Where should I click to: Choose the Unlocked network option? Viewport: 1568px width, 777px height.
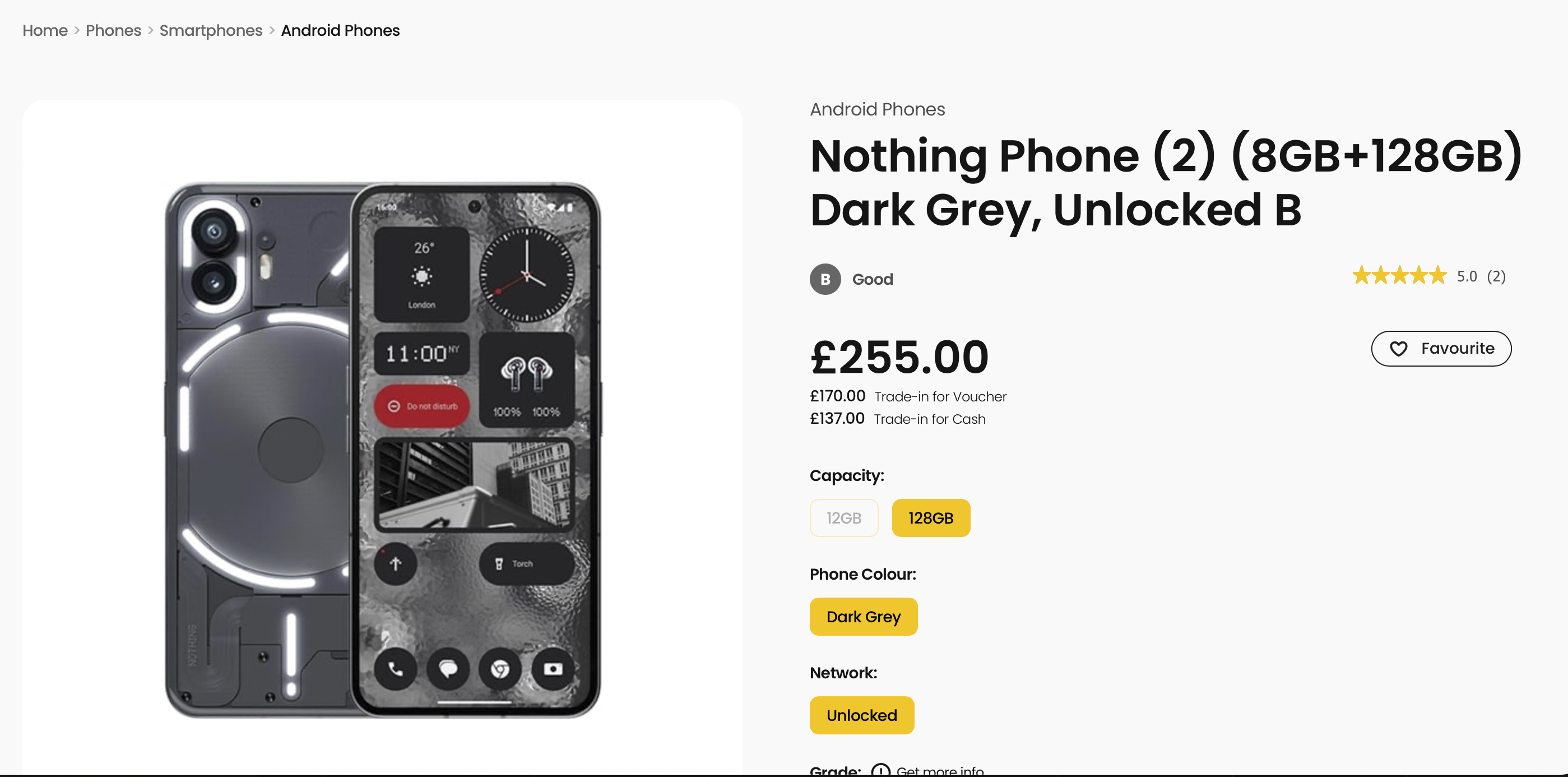tap(861, 715)
